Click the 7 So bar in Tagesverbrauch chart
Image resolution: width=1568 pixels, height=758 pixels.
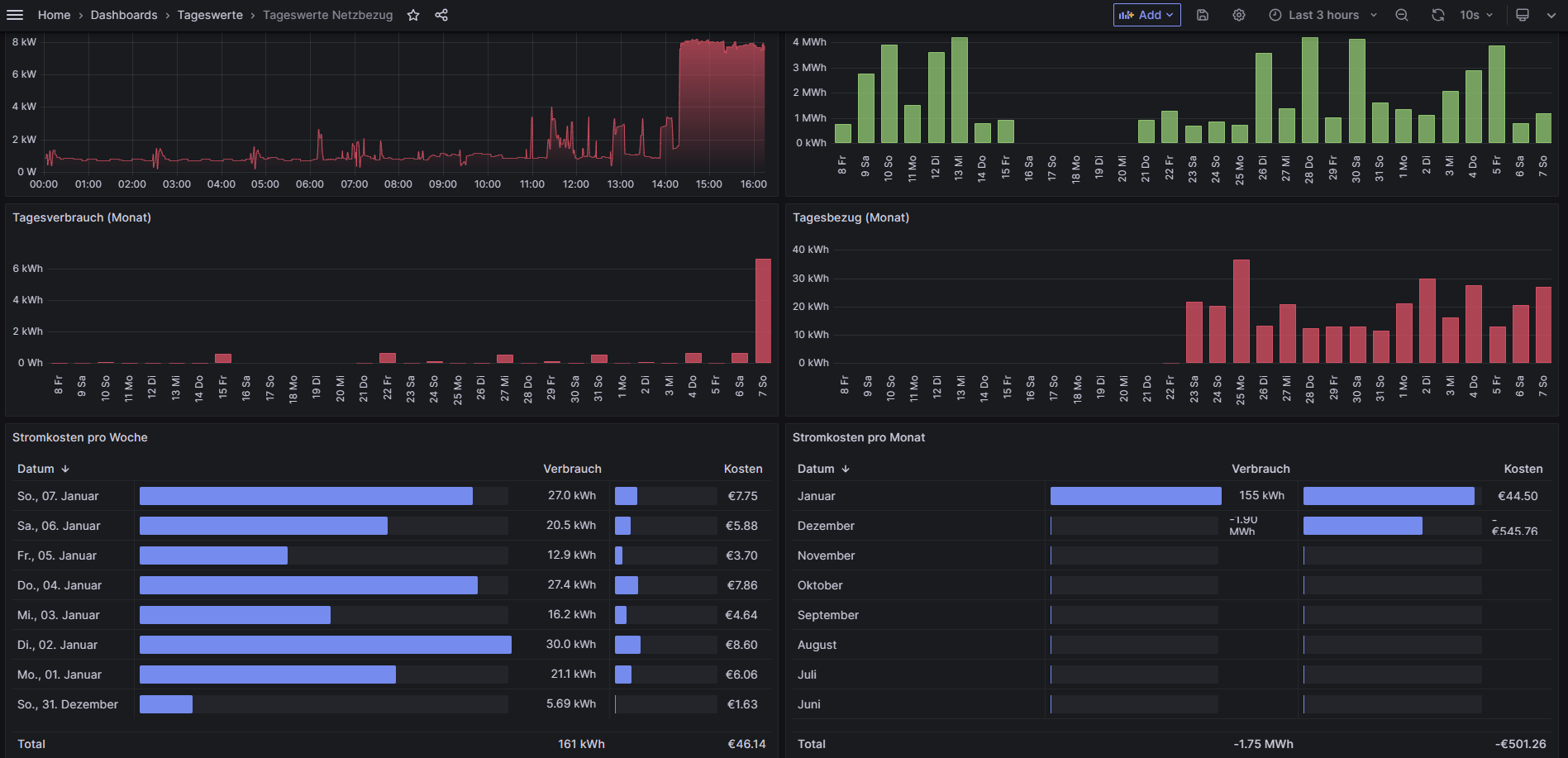763,311
